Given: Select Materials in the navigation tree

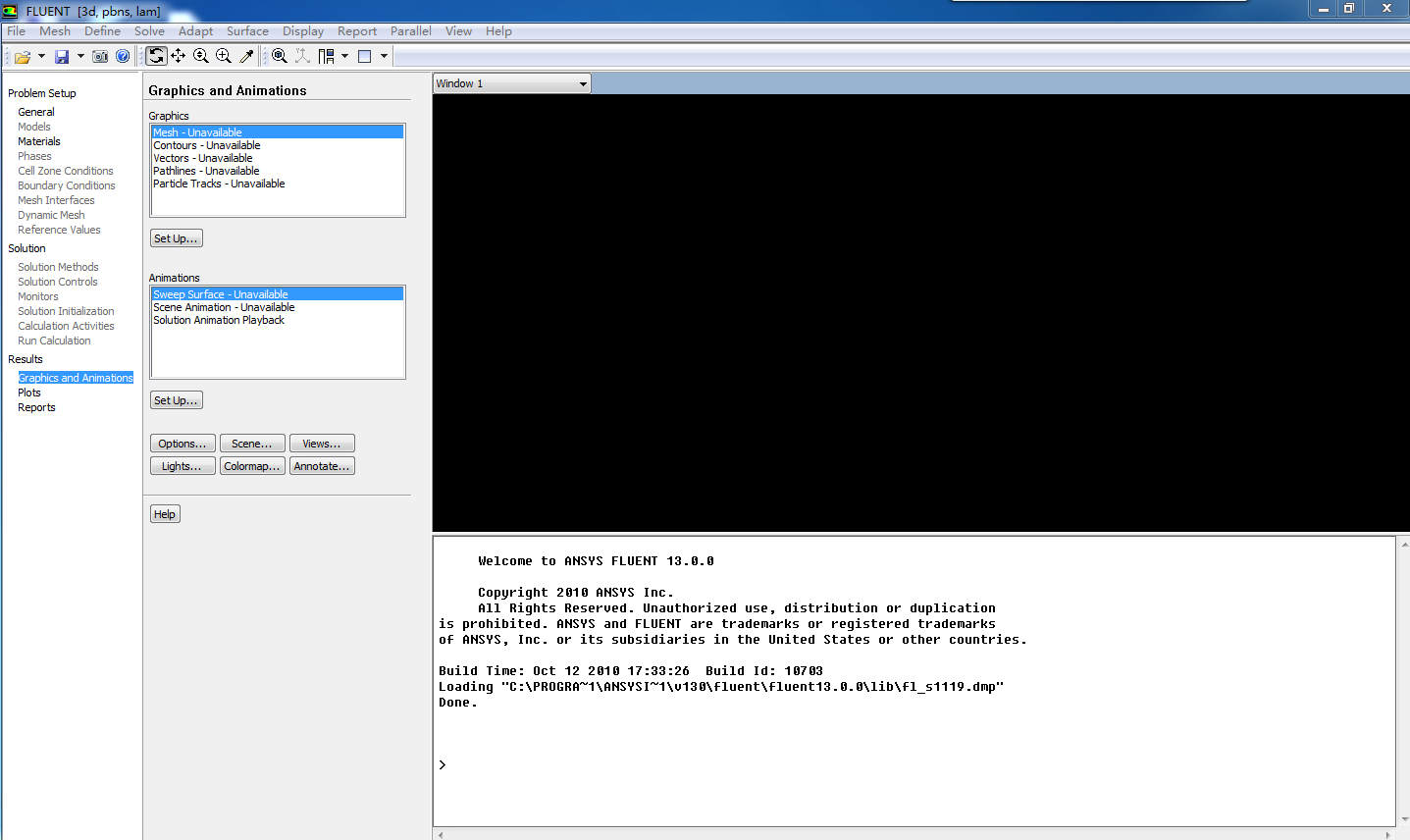Looking at the screenshot, I should [x=39, y=141].
